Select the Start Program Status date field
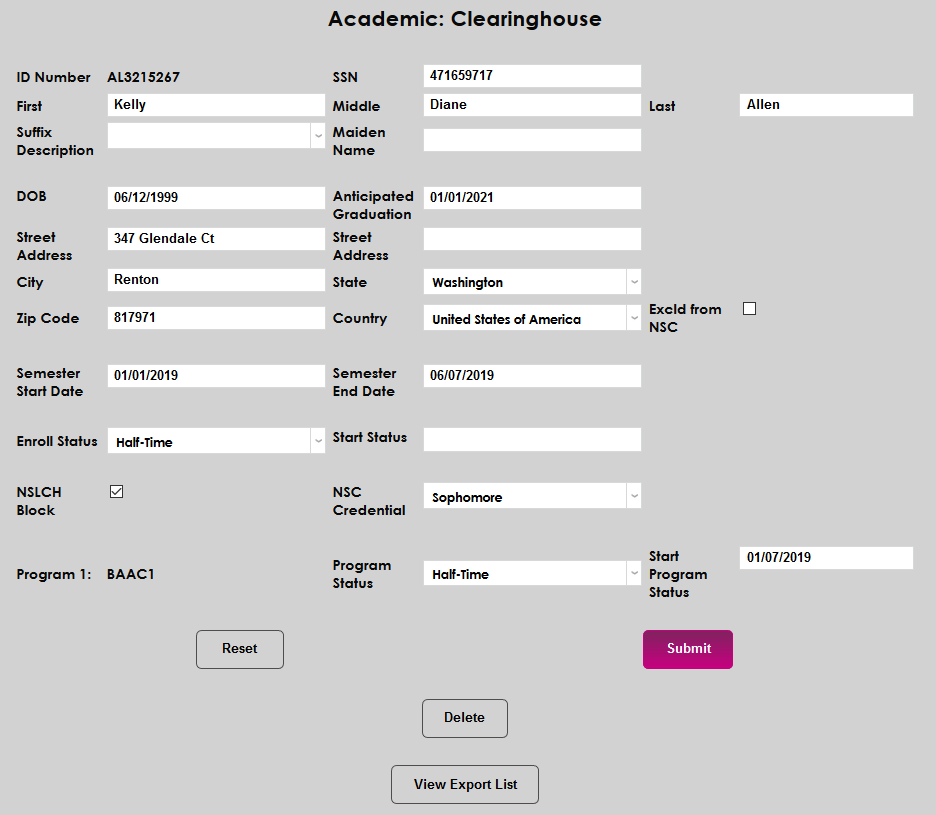Viewport: 936px width, 815px height. point(825,557)
